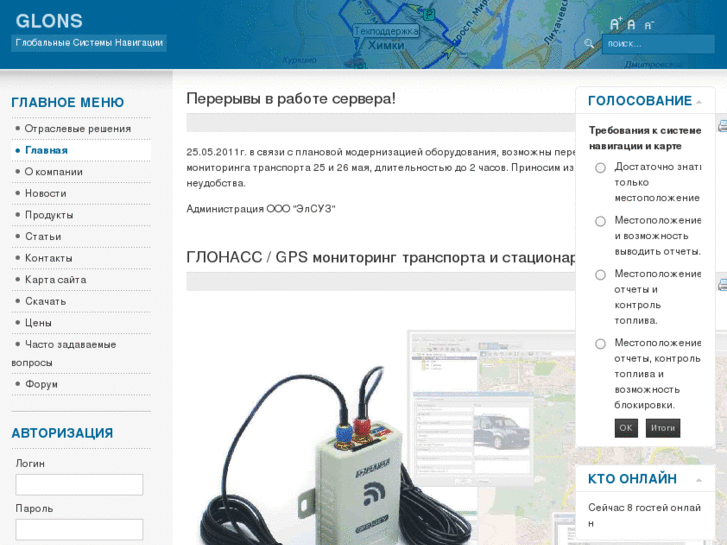The width and height of the screenshot is (727, 545).
Task: Open the Новости menu item
Action: click(x=45, y=193)
